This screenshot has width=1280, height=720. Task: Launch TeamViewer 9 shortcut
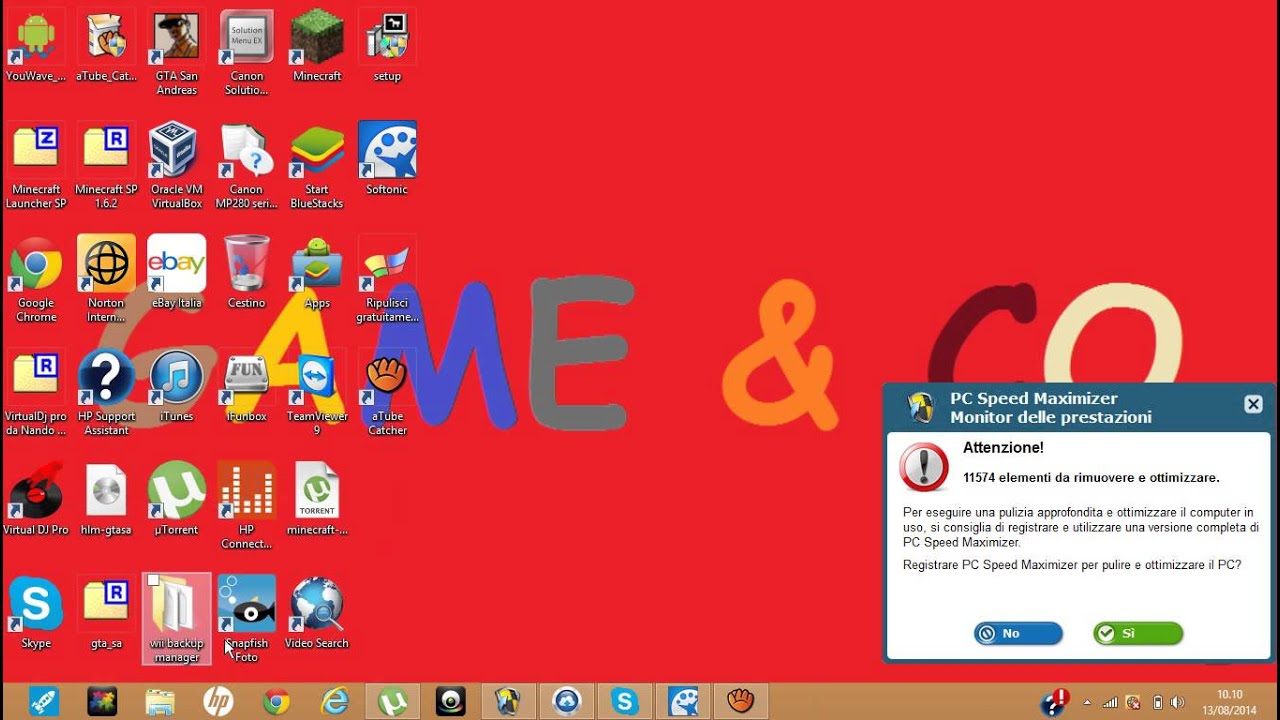pyautogui.click(x=317, y=394)
